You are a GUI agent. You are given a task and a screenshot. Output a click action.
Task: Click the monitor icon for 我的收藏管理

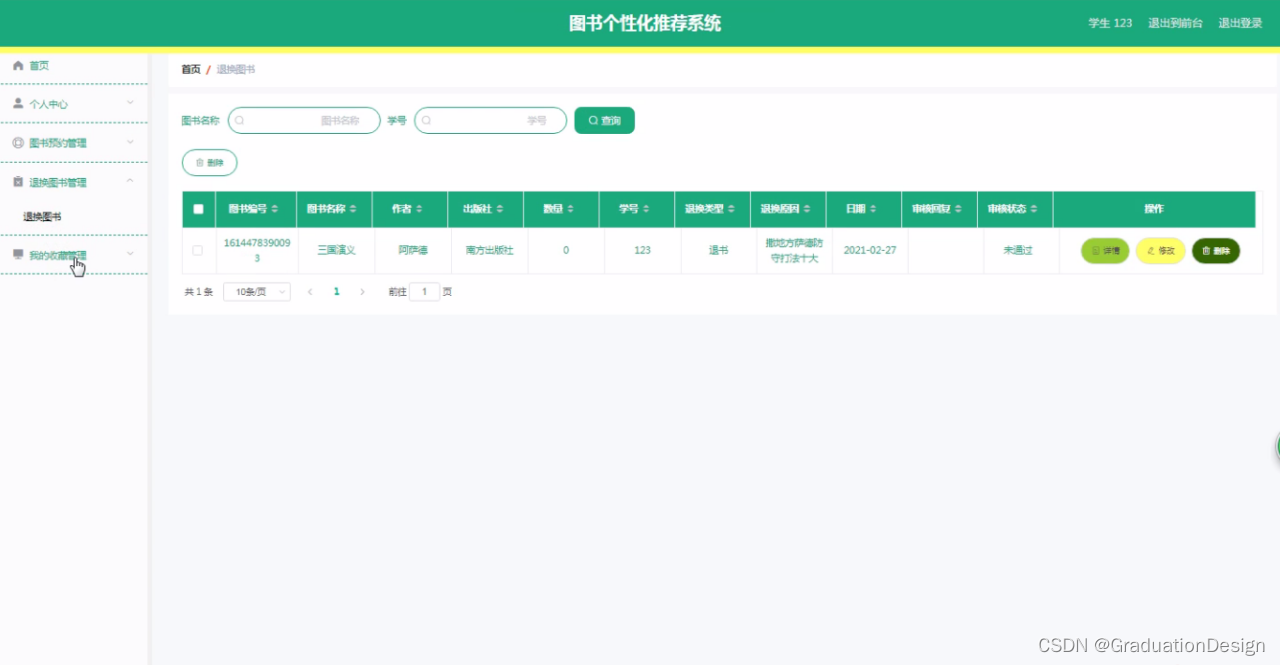18,255
